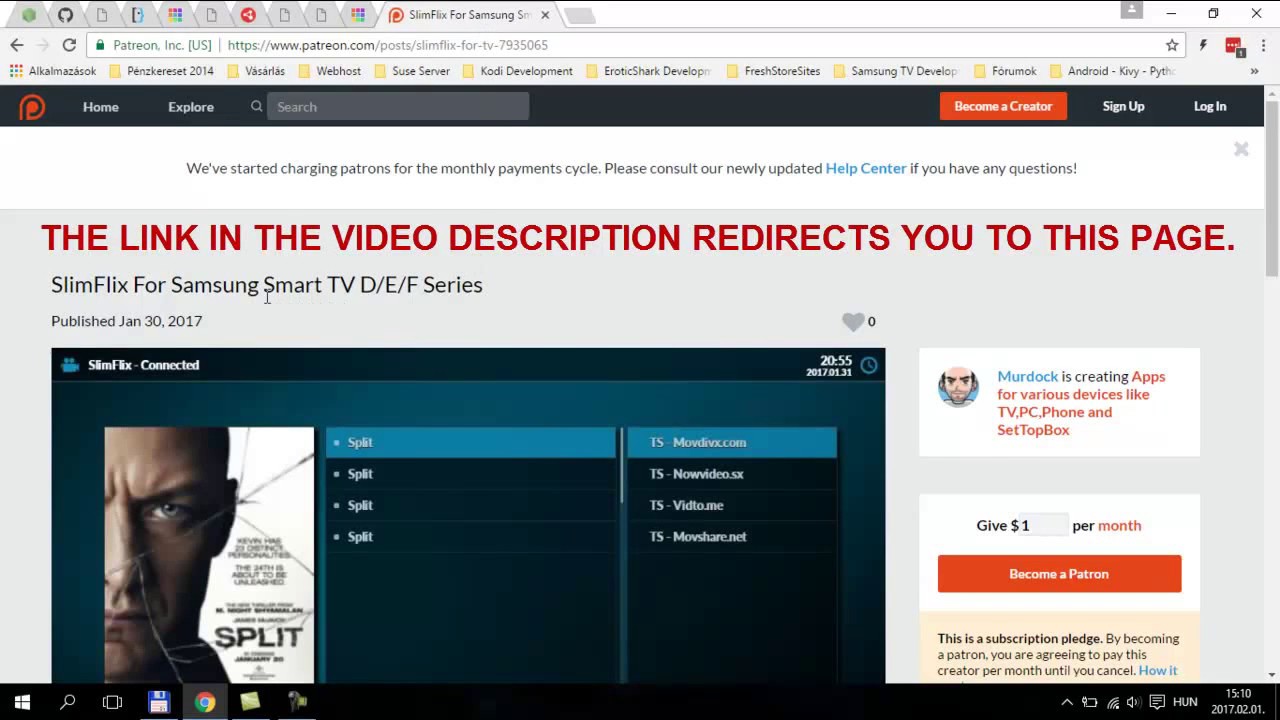
Task: Switch to the red share icon tab
Action: click(248, 15)
